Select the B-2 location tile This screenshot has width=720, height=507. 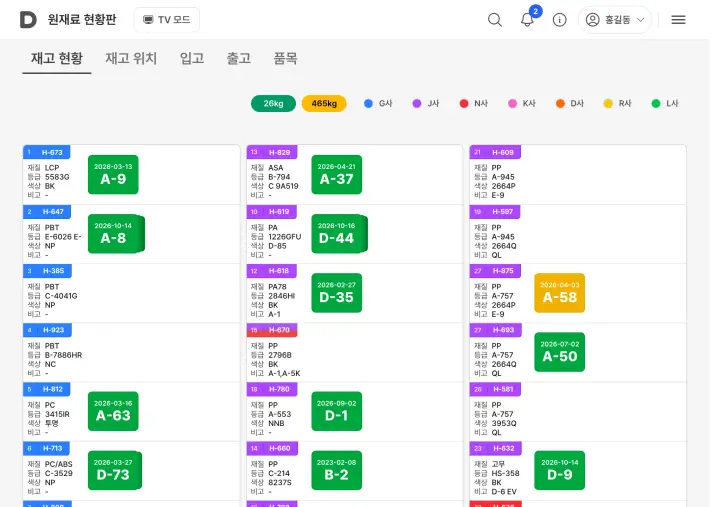[337, 470]
